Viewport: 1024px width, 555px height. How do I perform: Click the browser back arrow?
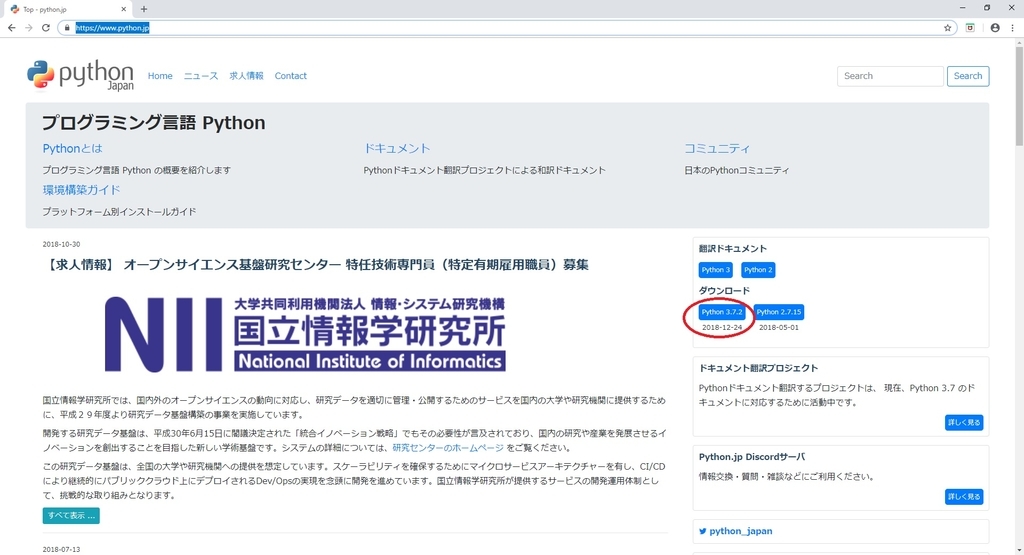[11, 28]
